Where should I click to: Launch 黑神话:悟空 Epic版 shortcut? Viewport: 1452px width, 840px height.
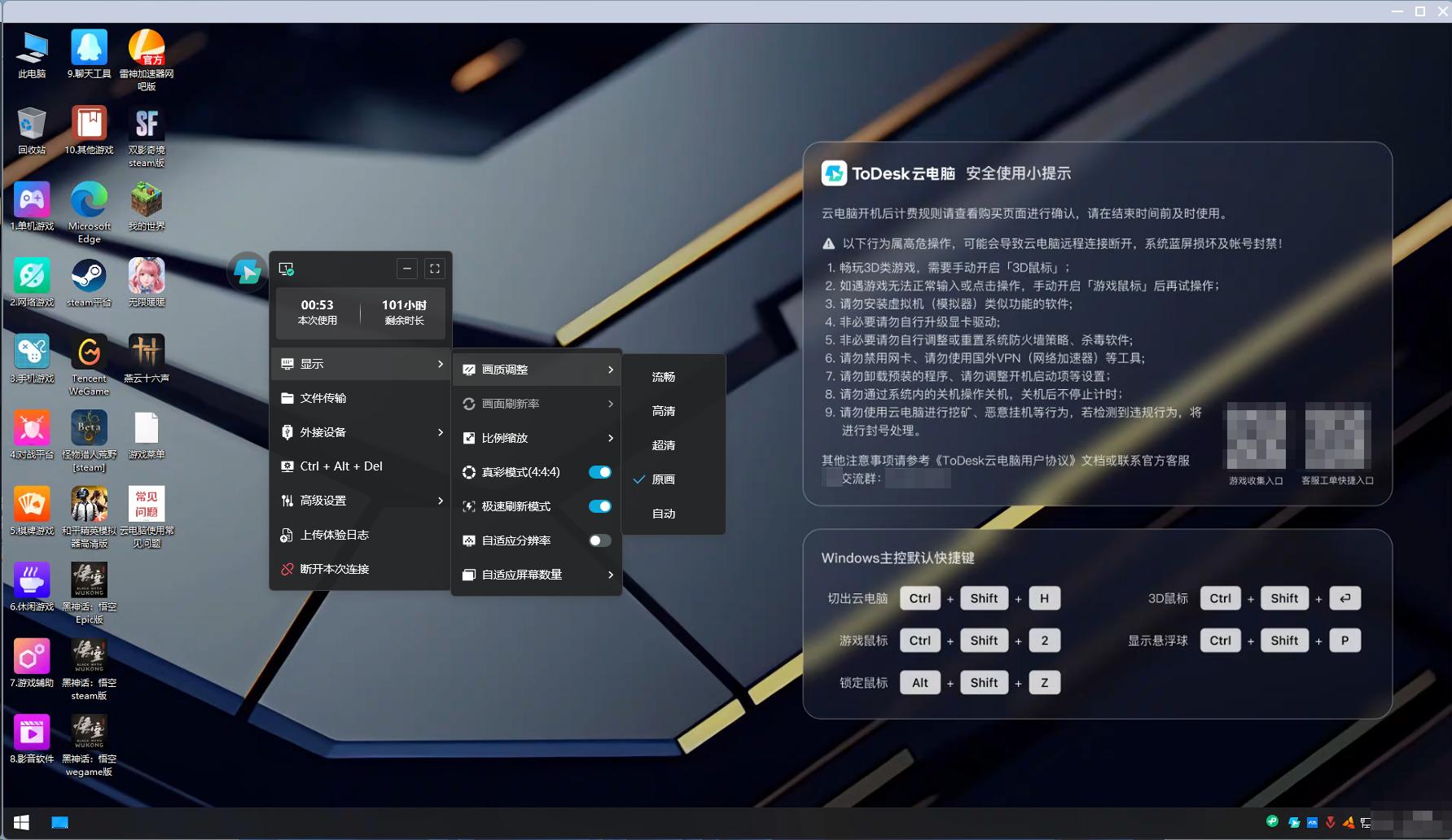[x=89, y=593]
